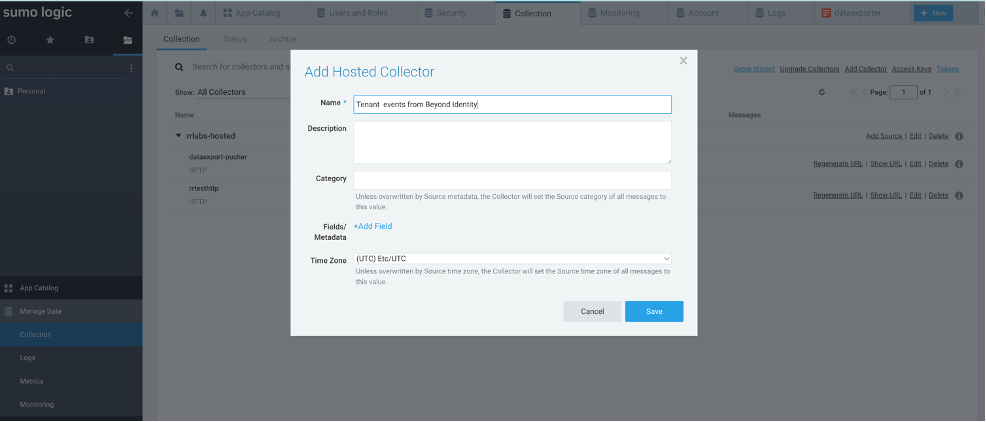Viewport: 986px width, 422px height.
Task: Click the Home icon tab
Action: click(x=154, y=13)
